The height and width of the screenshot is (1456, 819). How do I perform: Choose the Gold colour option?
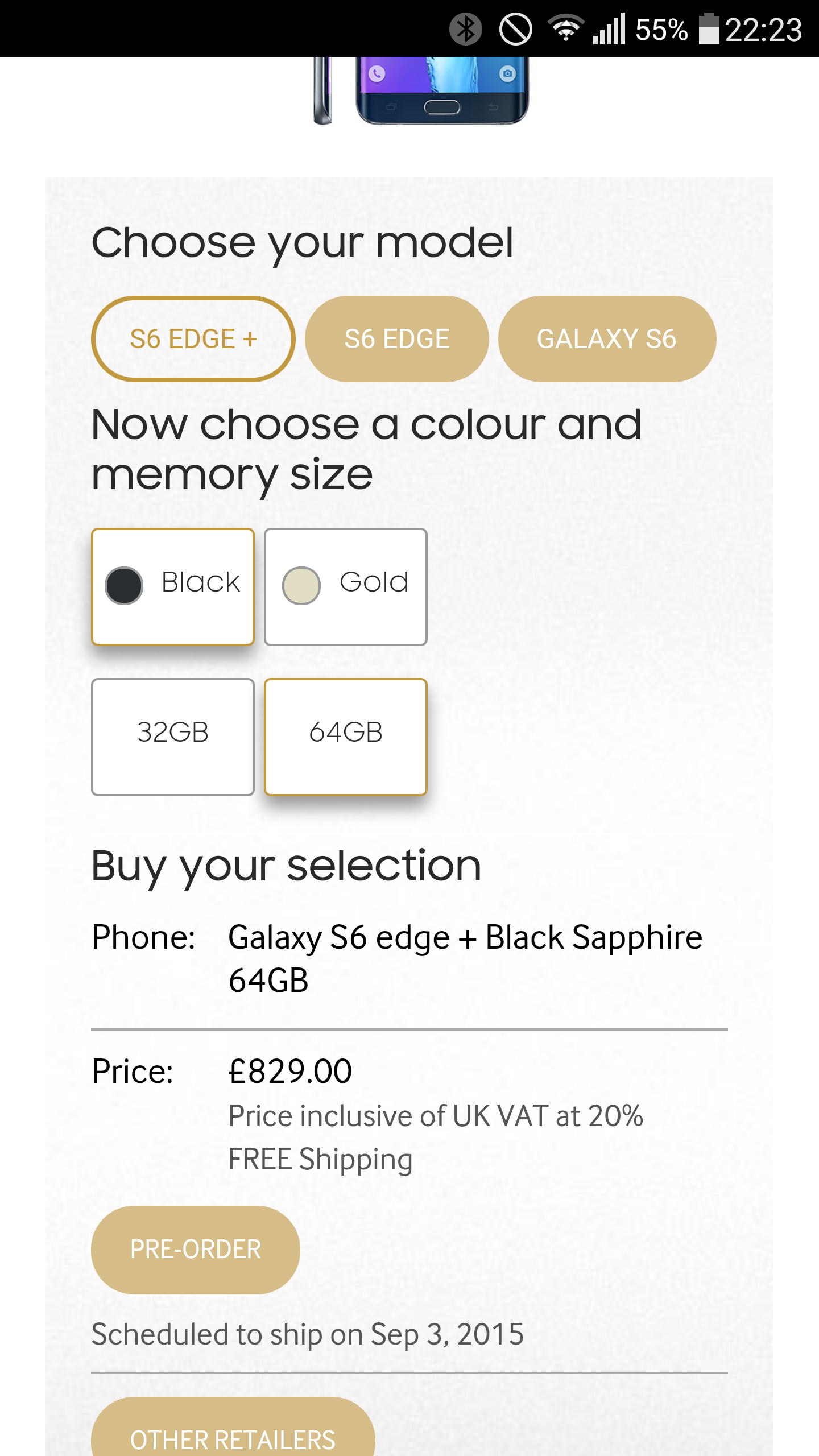click(346, 586)
